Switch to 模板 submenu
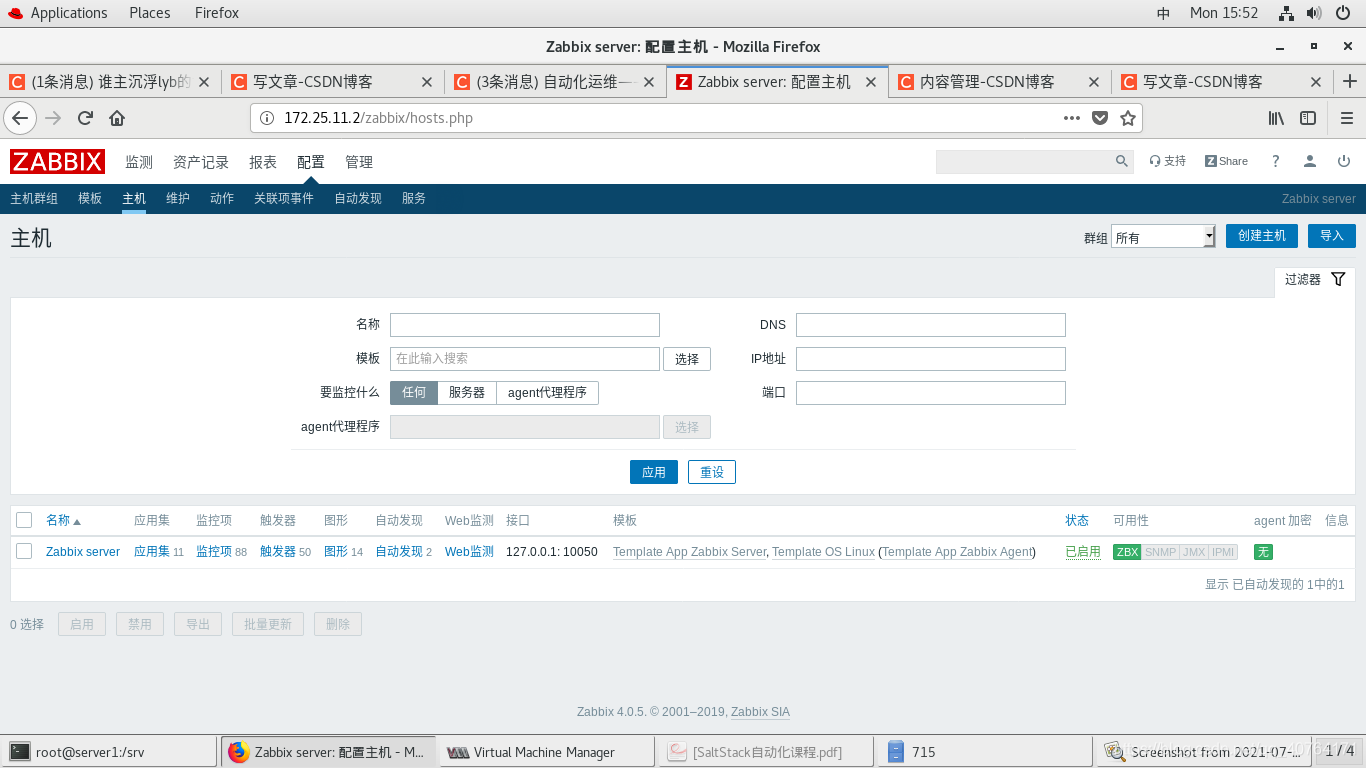1366x768 pixels. pyautogui.click(x=90, y=198)
